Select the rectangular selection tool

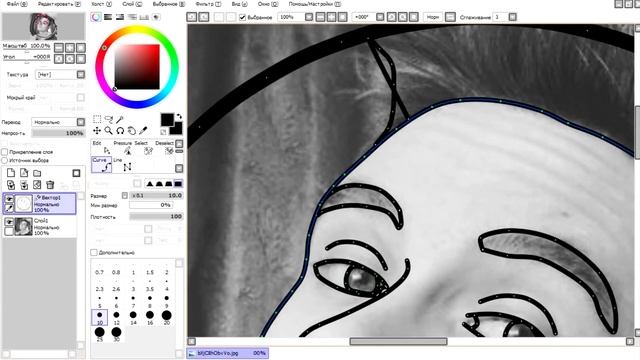(97, 119)
